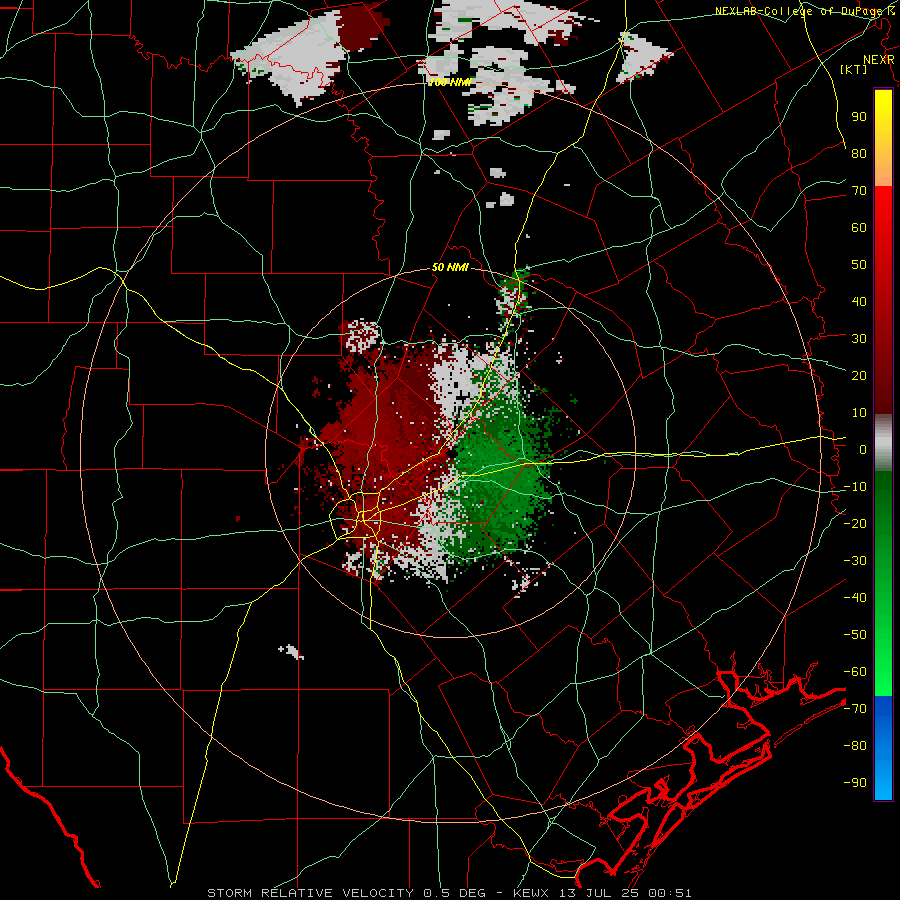The image size is (900, 900).
Task: Select the 0 value on velocity legend
Action: coord(863,450)
